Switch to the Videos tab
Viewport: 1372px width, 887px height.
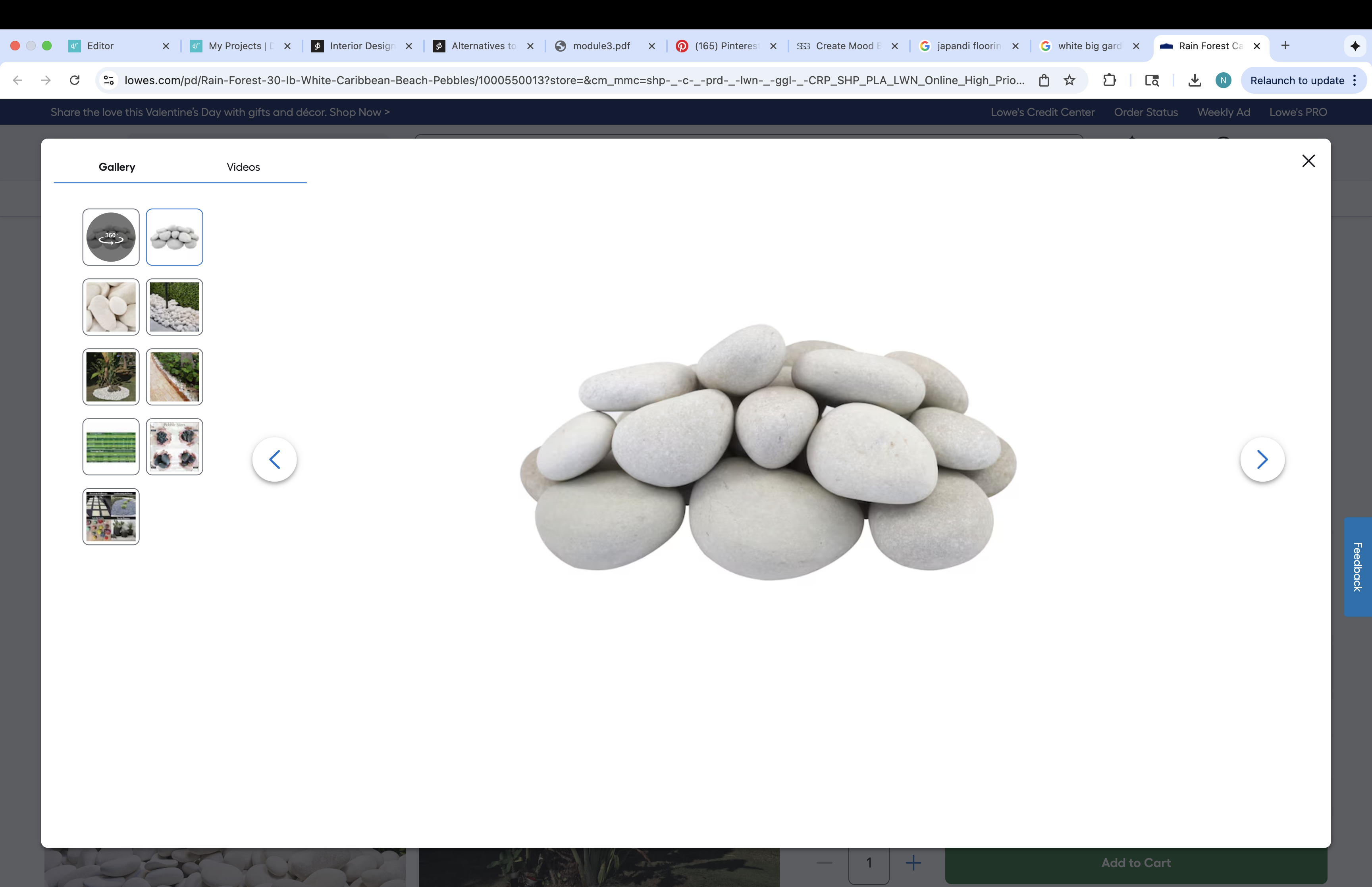[x=243, y=167]
